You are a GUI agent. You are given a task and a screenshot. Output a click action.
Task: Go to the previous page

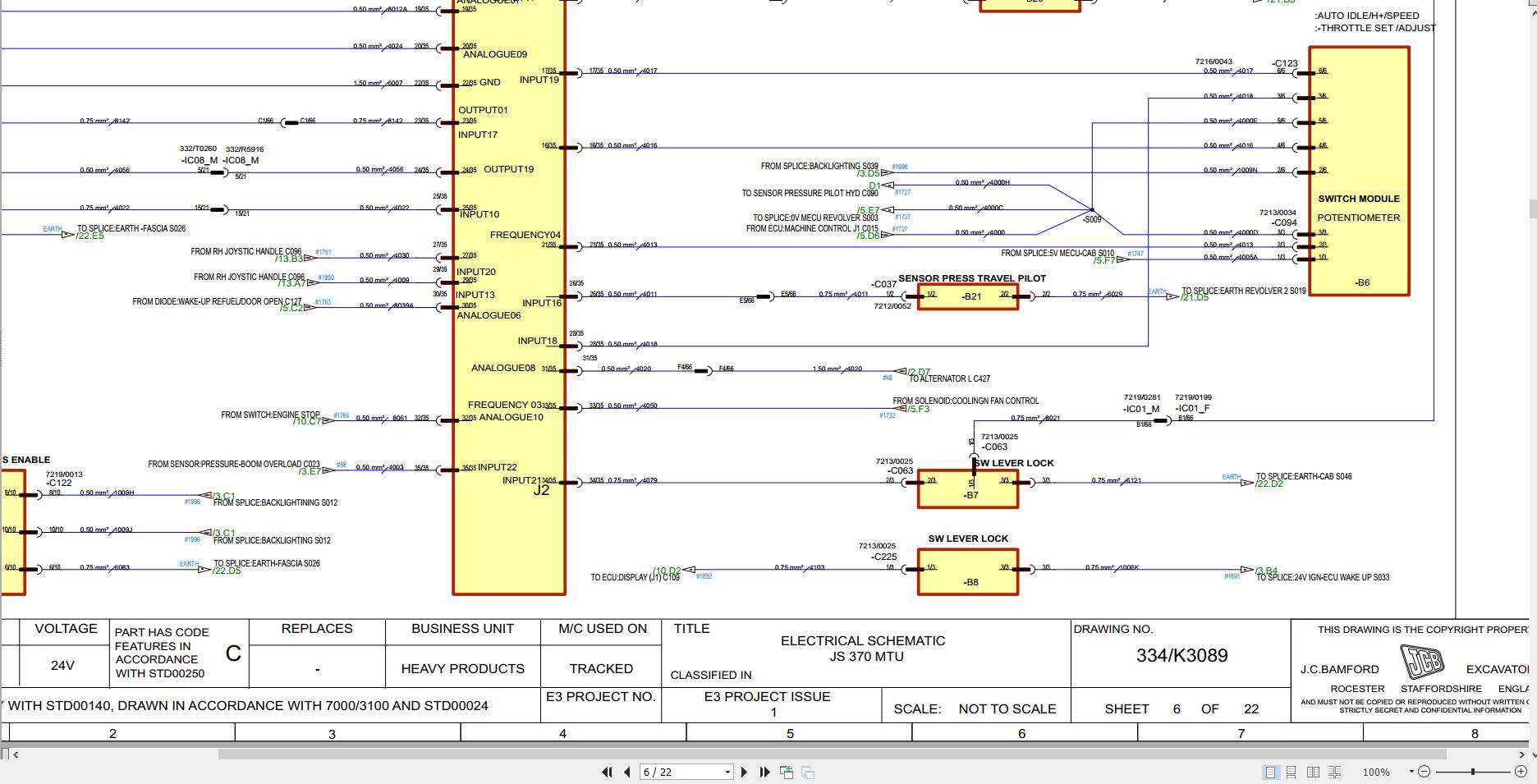coord(627,772)
